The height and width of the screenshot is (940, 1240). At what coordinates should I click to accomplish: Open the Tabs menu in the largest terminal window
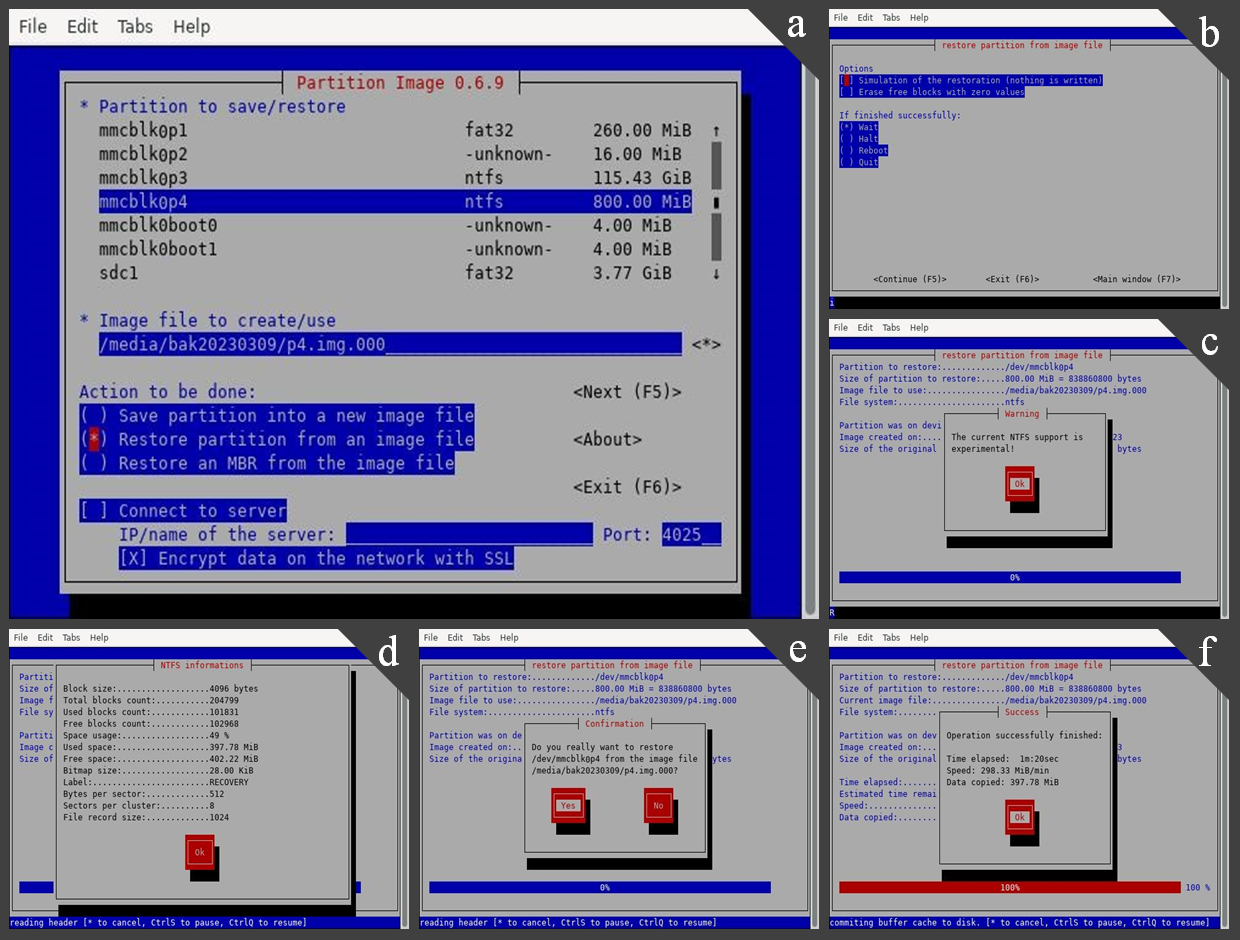click(135, 26)
